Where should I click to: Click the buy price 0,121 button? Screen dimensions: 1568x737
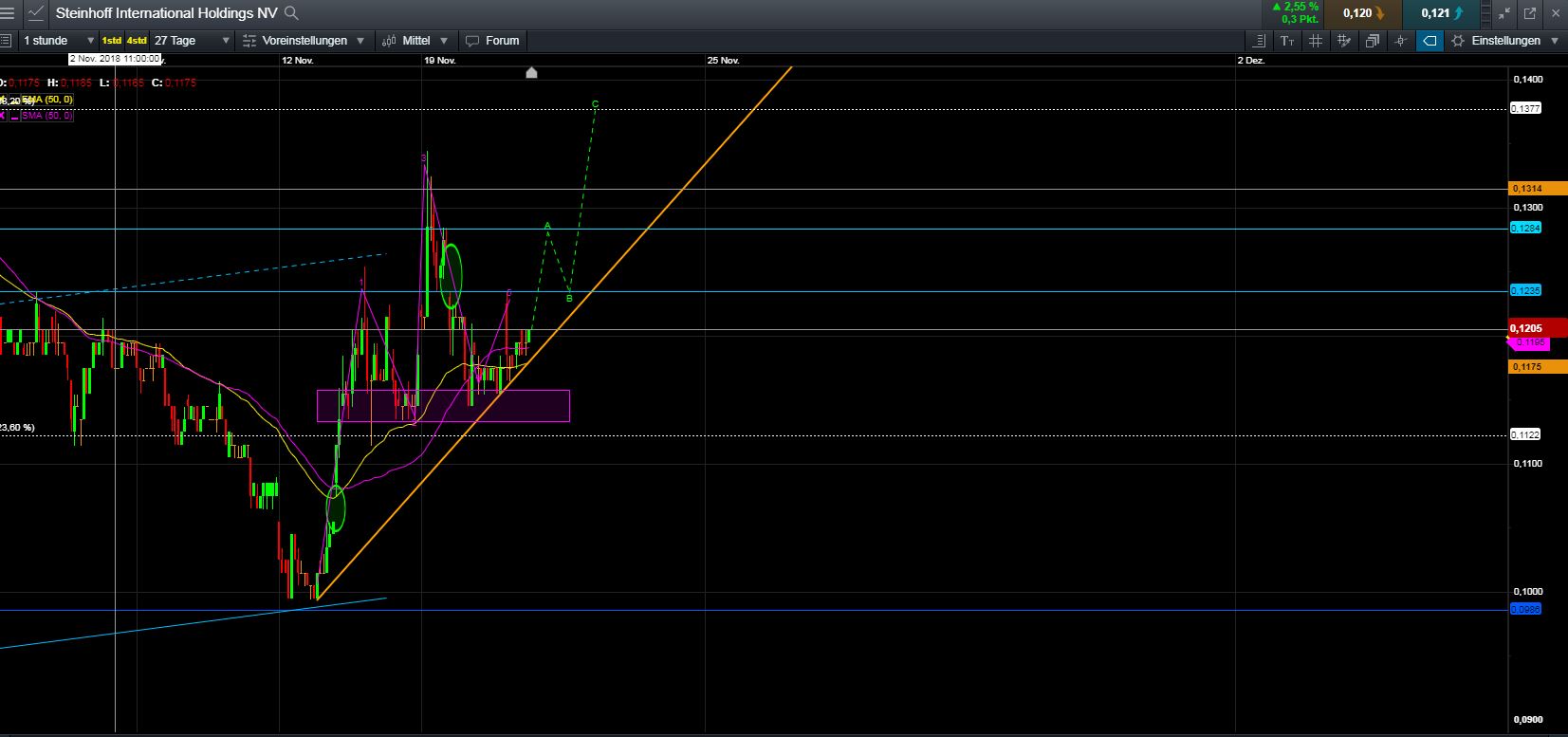tap(1442, 13)
